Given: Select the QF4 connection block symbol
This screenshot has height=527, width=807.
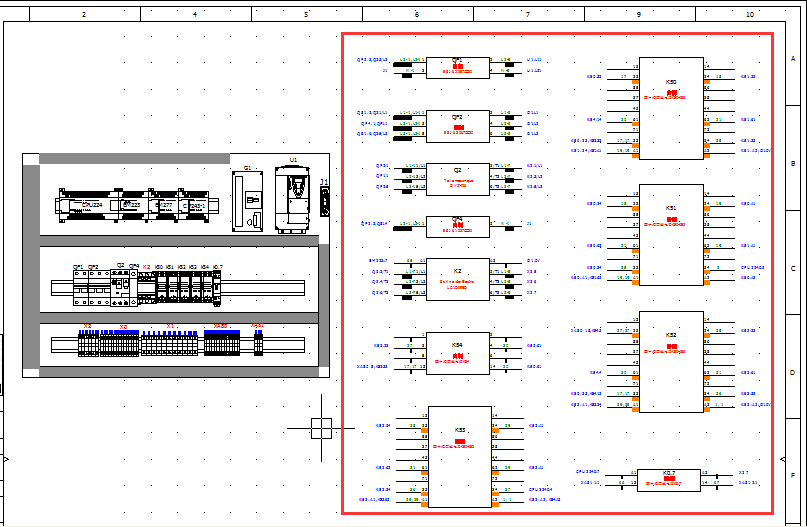Looking at the screenshot, I should (458, 227).
